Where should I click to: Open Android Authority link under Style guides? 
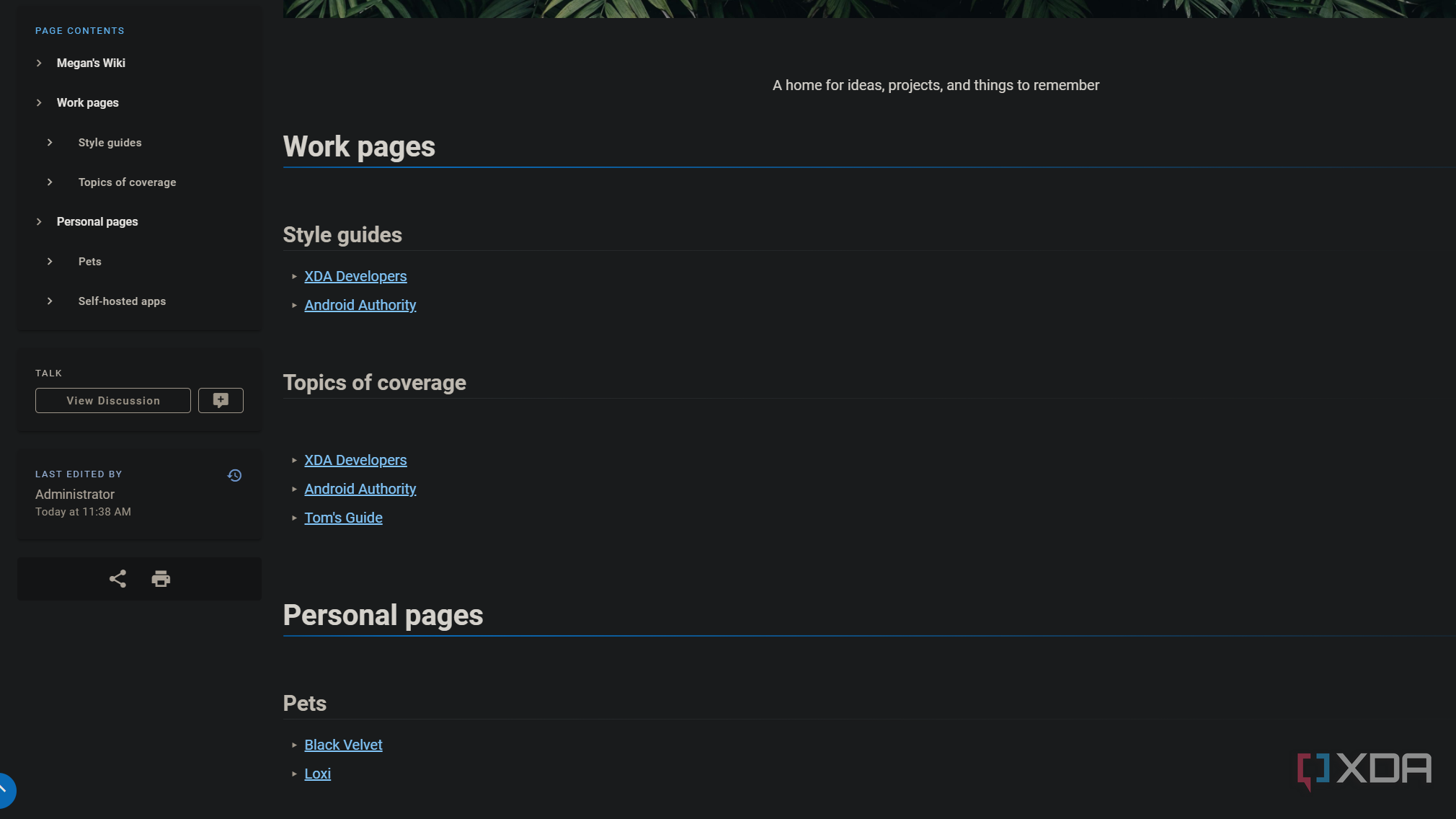360,306
